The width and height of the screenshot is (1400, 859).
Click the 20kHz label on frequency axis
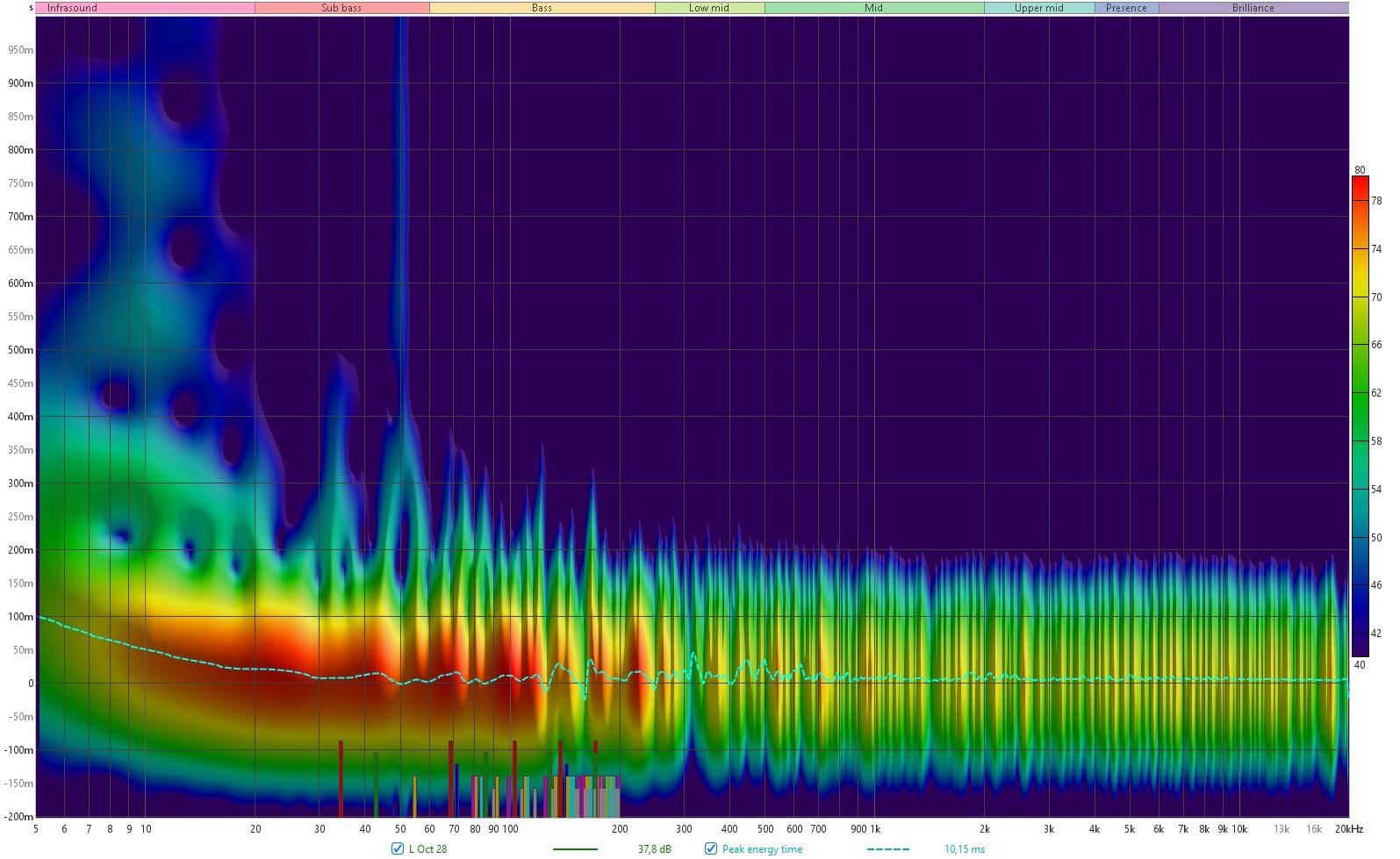pos(1349,829)
